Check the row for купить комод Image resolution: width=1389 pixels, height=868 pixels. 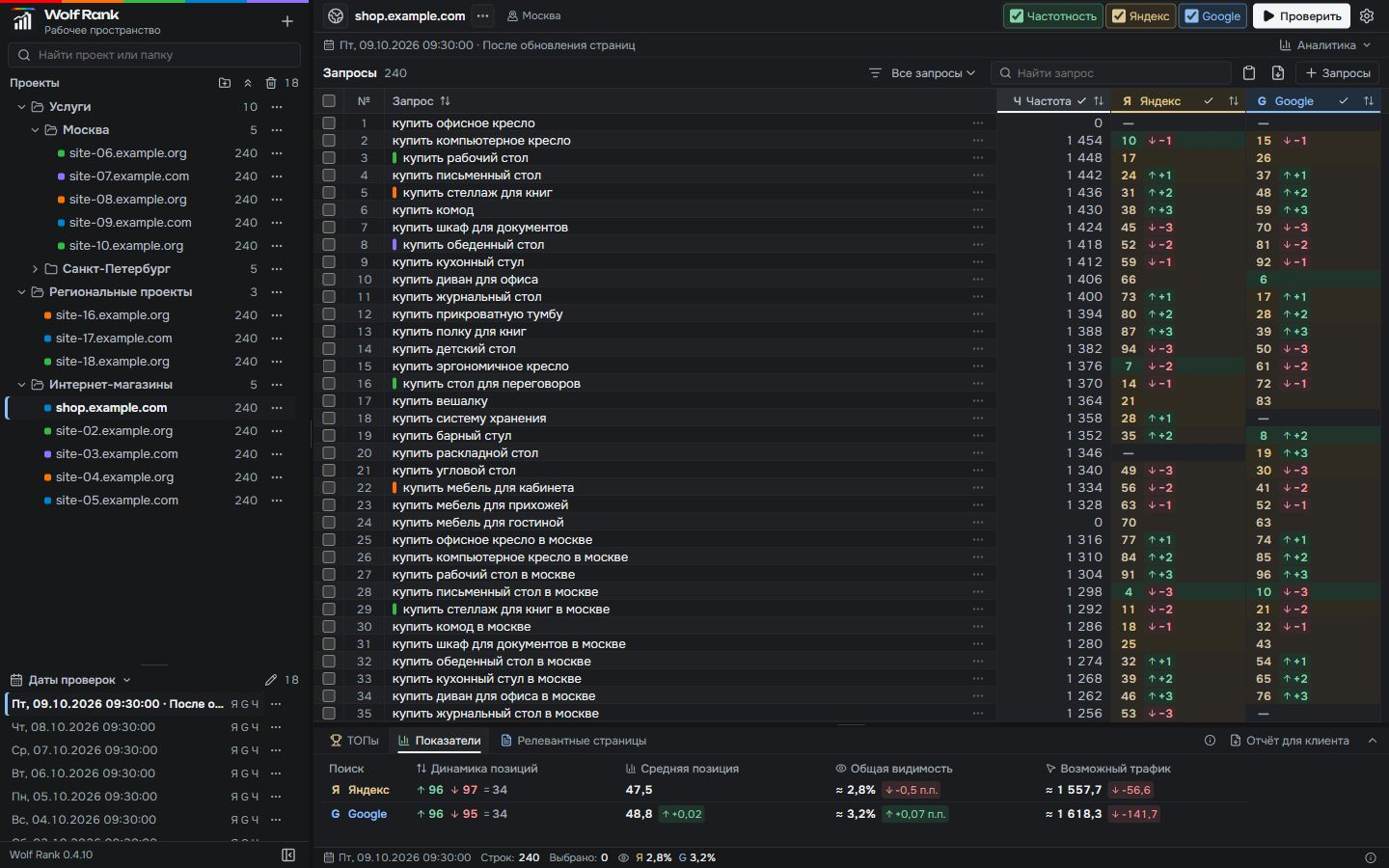coord(329,210)
